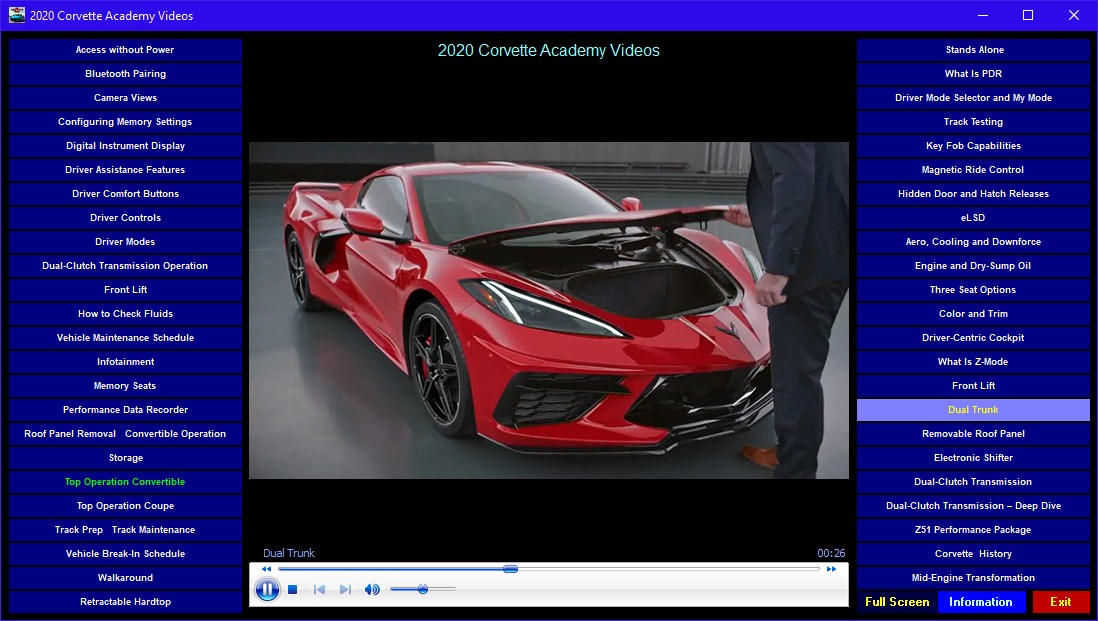The width and height of the screenshot is (1098, 621).
Task: Select the eLSD video
Action: [973, 218]
